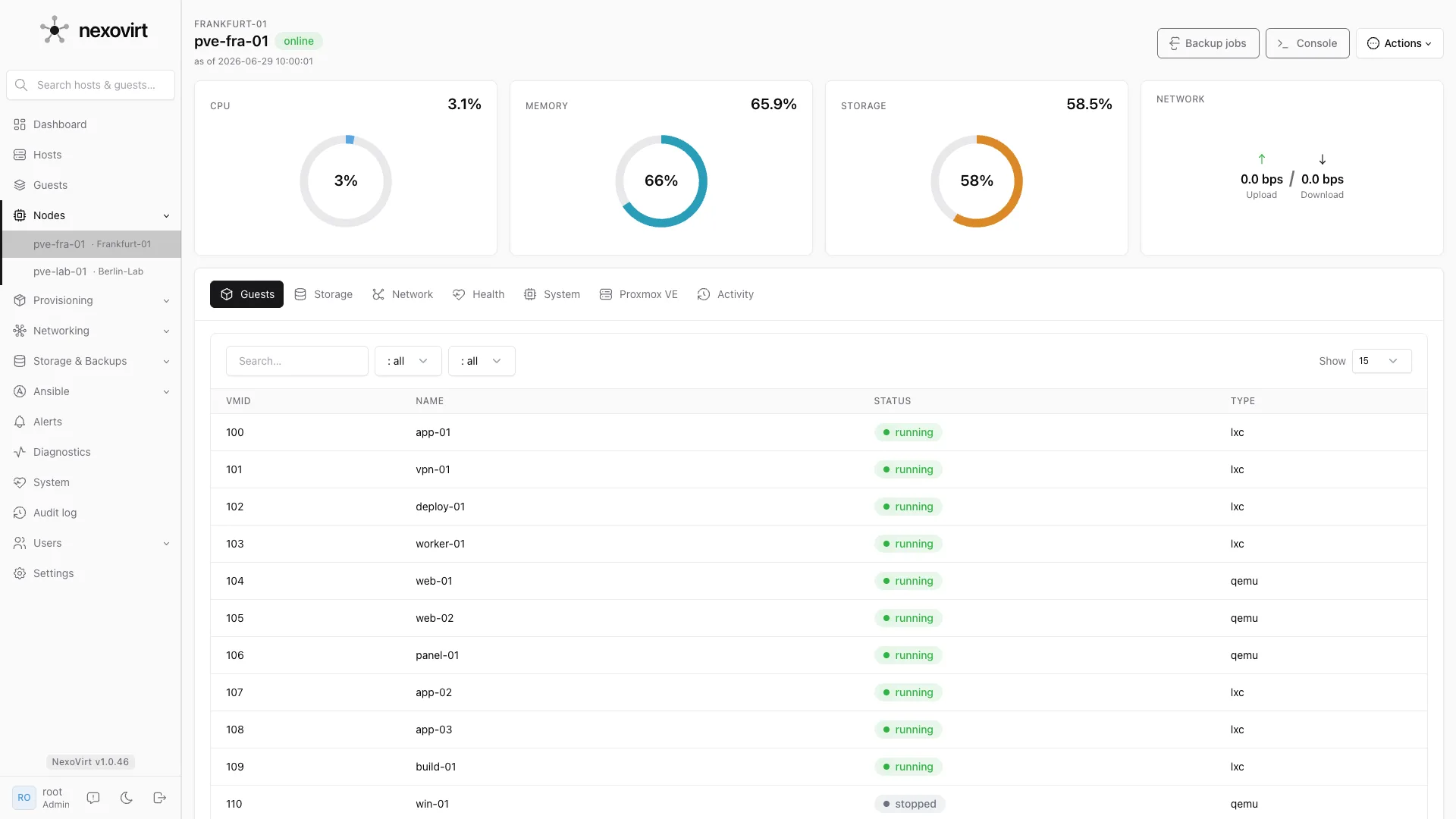Click the Storage 58% usage ring

tap(977, 181)
